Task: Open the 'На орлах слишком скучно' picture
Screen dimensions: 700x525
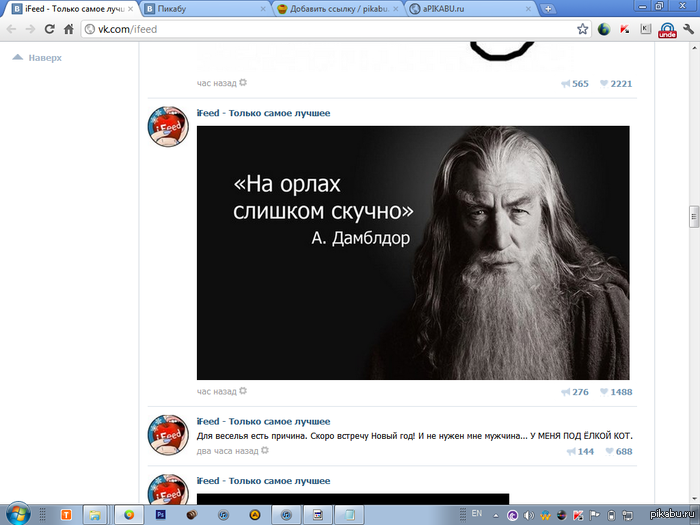Action: click(x=413, y=253)
